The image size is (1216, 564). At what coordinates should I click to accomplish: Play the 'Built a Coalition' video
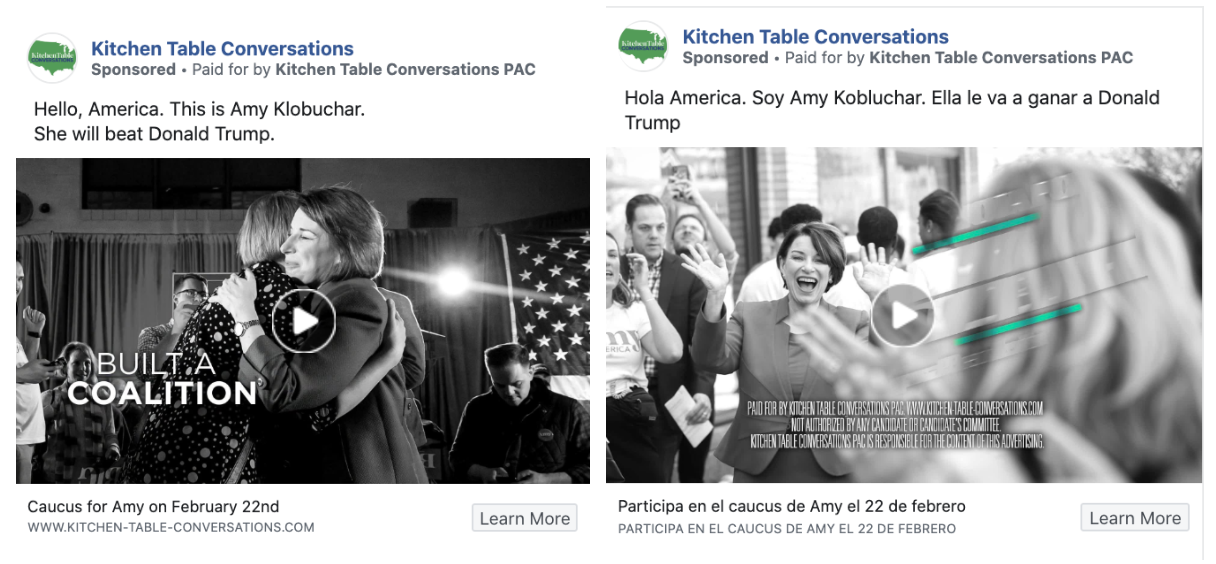point(304,321)
